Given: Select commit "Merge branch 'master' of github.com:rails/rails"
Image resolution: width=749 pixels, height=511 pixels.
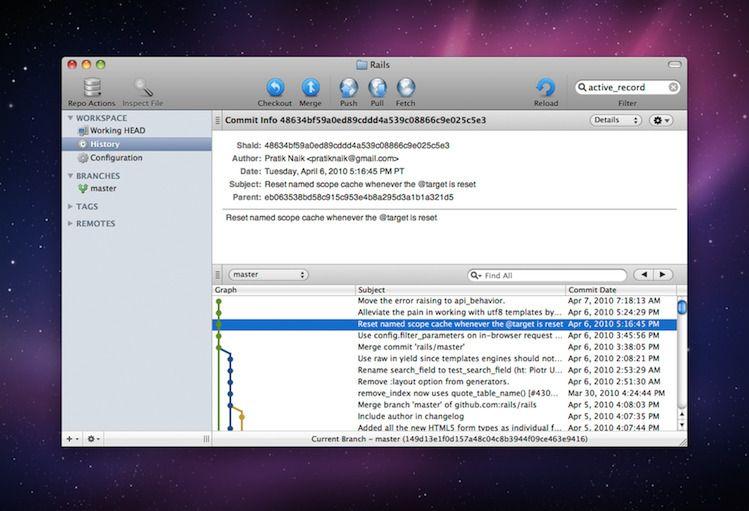Looking at the screenshot, I should (444, 405).
